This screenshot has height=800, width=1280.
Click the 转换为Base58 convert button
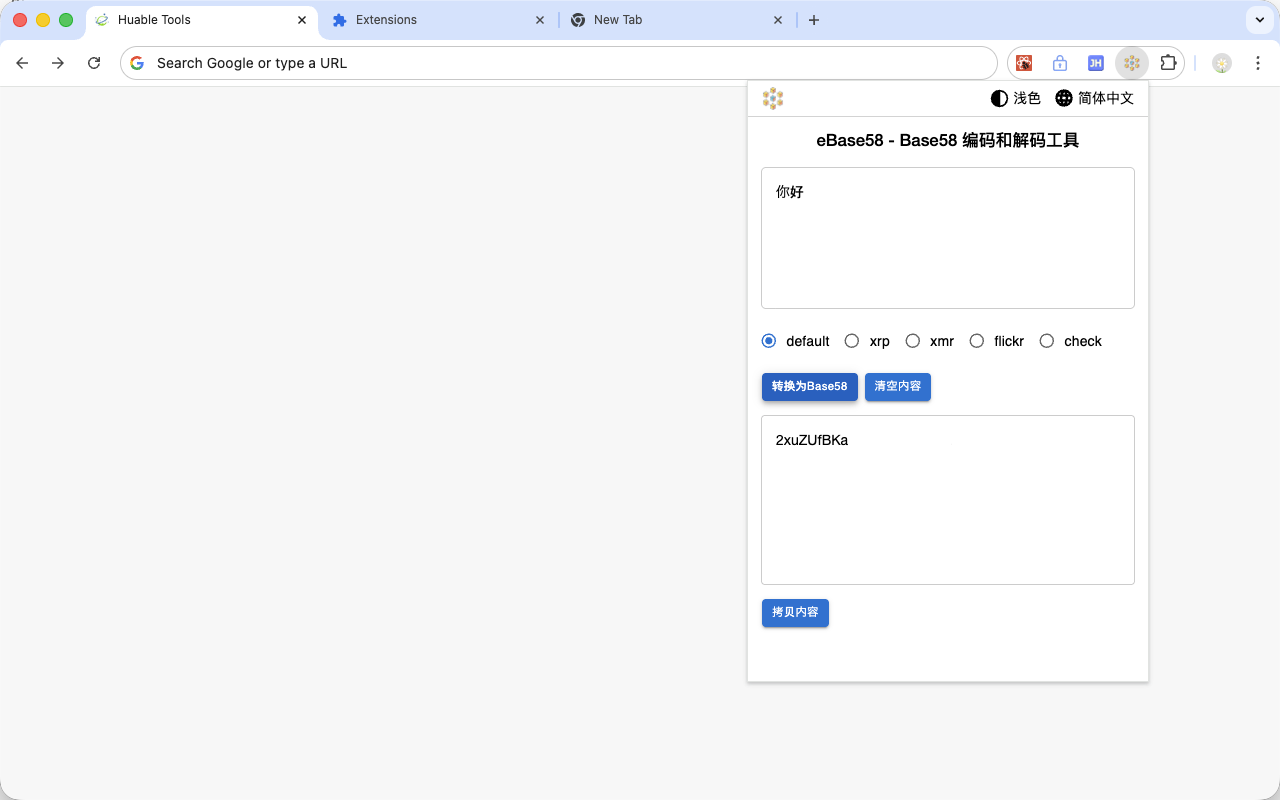810,387
